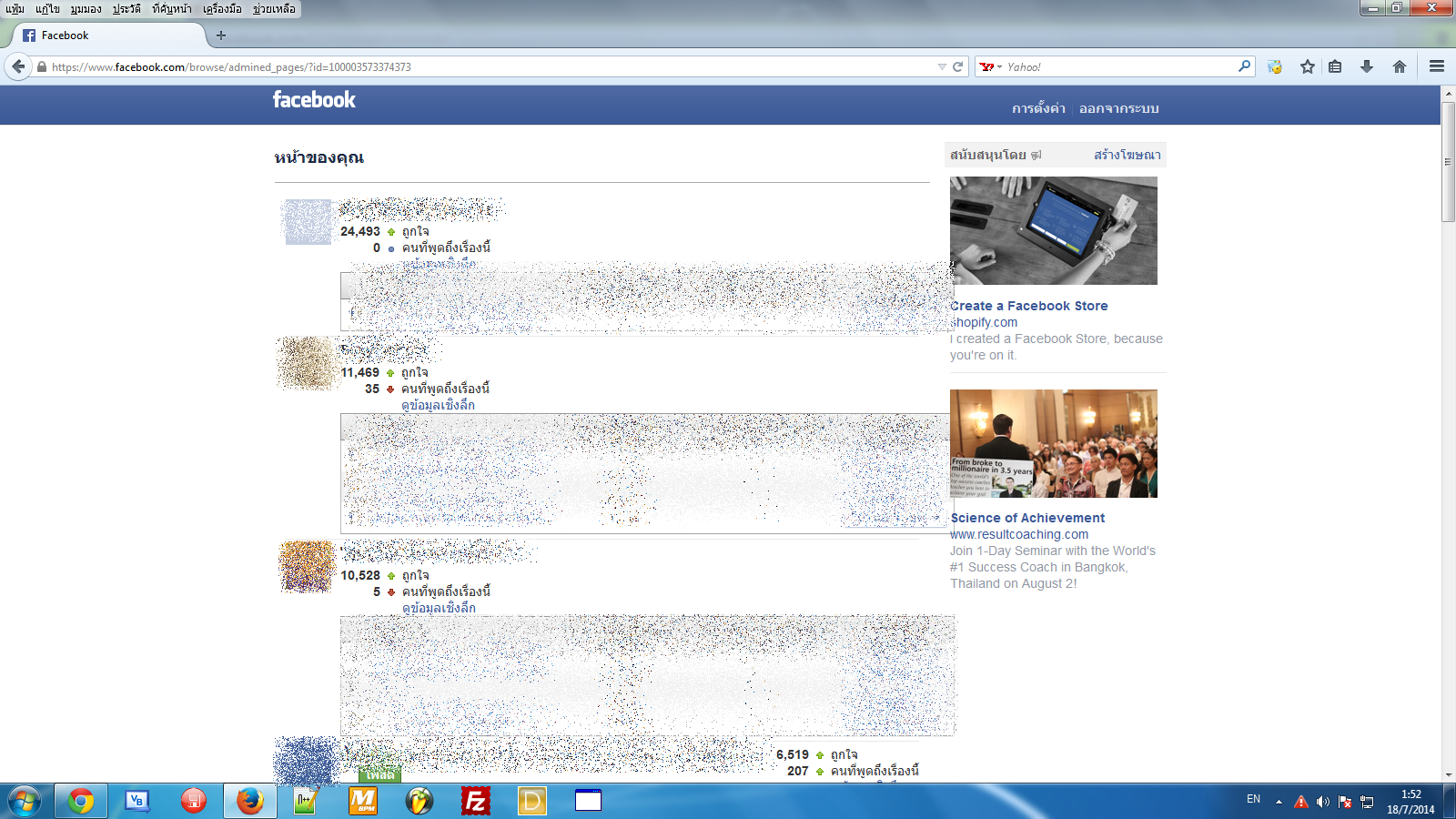The width and height of the screenshot is (1456, 819).
Task: Click the EN language indicator
Action: point(1253,799)
